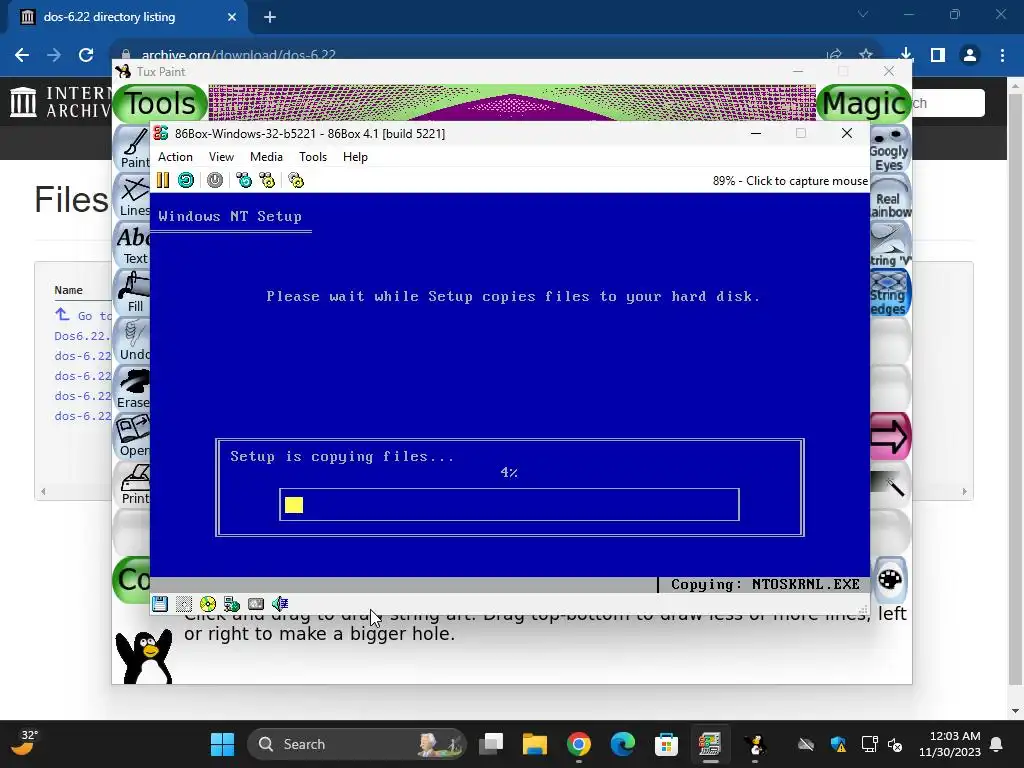Click the network status bar icon

coord(232,603)
